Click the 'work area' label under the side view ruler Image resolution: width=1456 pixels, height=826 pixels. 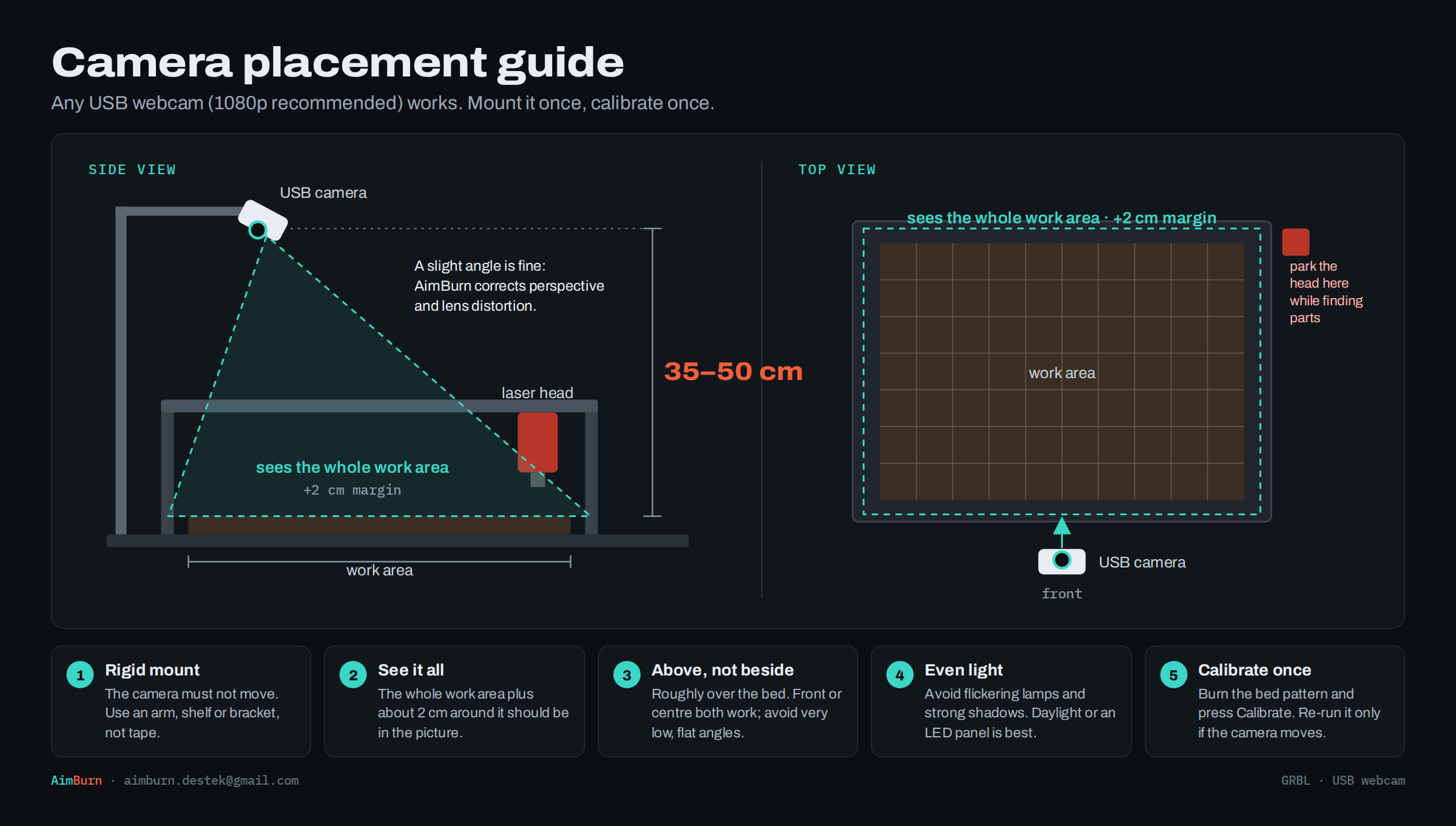(380, 570)
